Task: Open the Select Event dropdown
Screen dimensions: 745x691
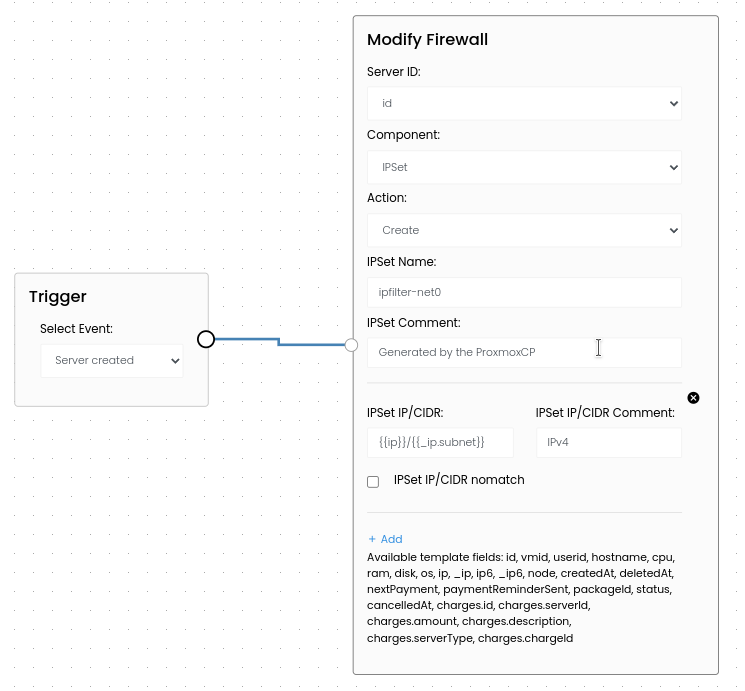Action: tap(112, 361)
